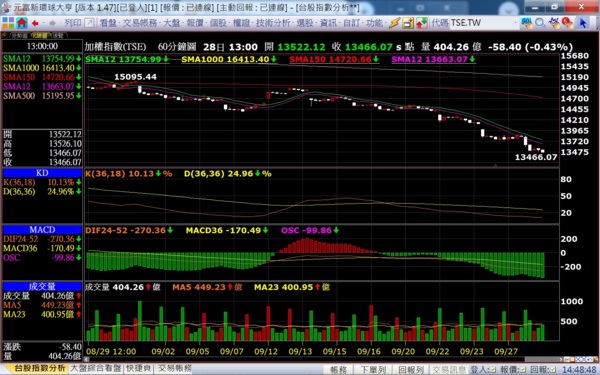Click the 下單列 button
This screenshot has width=600, height=375.
coord(373,370)
